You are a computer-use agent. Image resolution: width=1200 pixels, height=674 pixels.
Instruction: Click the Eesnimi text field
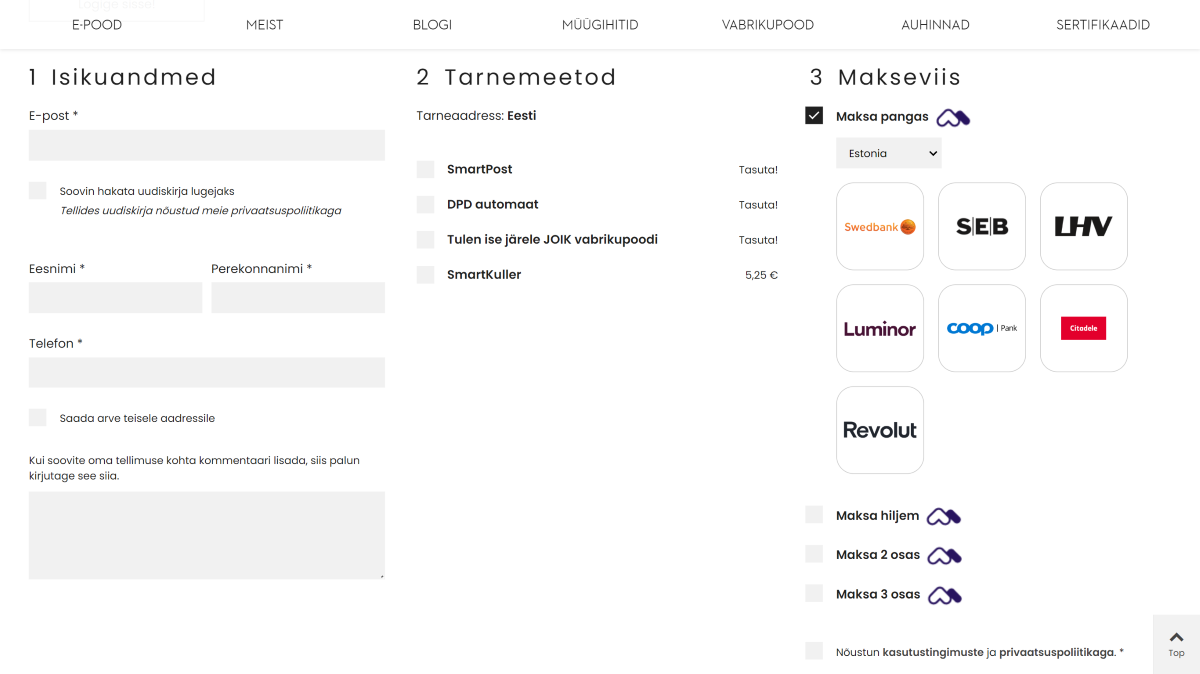point(116,298)
